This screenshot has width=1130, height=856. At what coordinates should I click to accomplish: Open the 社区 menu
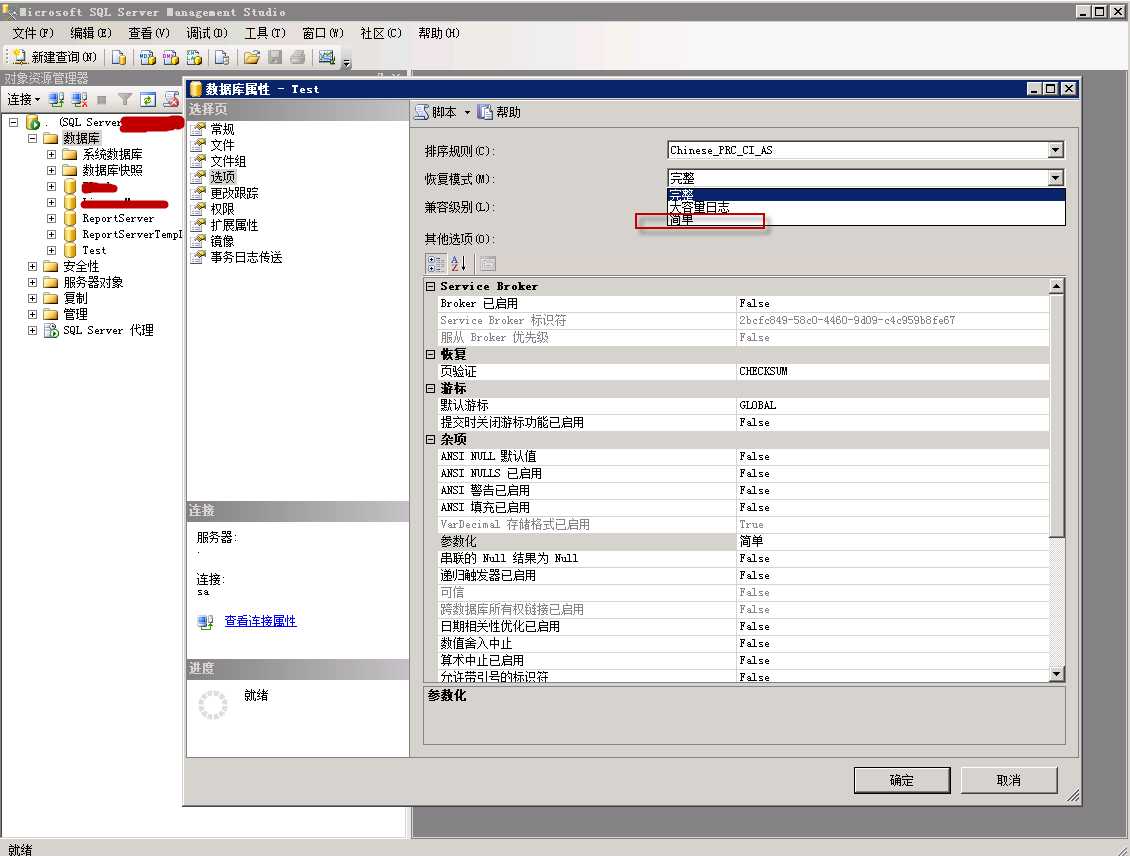(381, 33)
